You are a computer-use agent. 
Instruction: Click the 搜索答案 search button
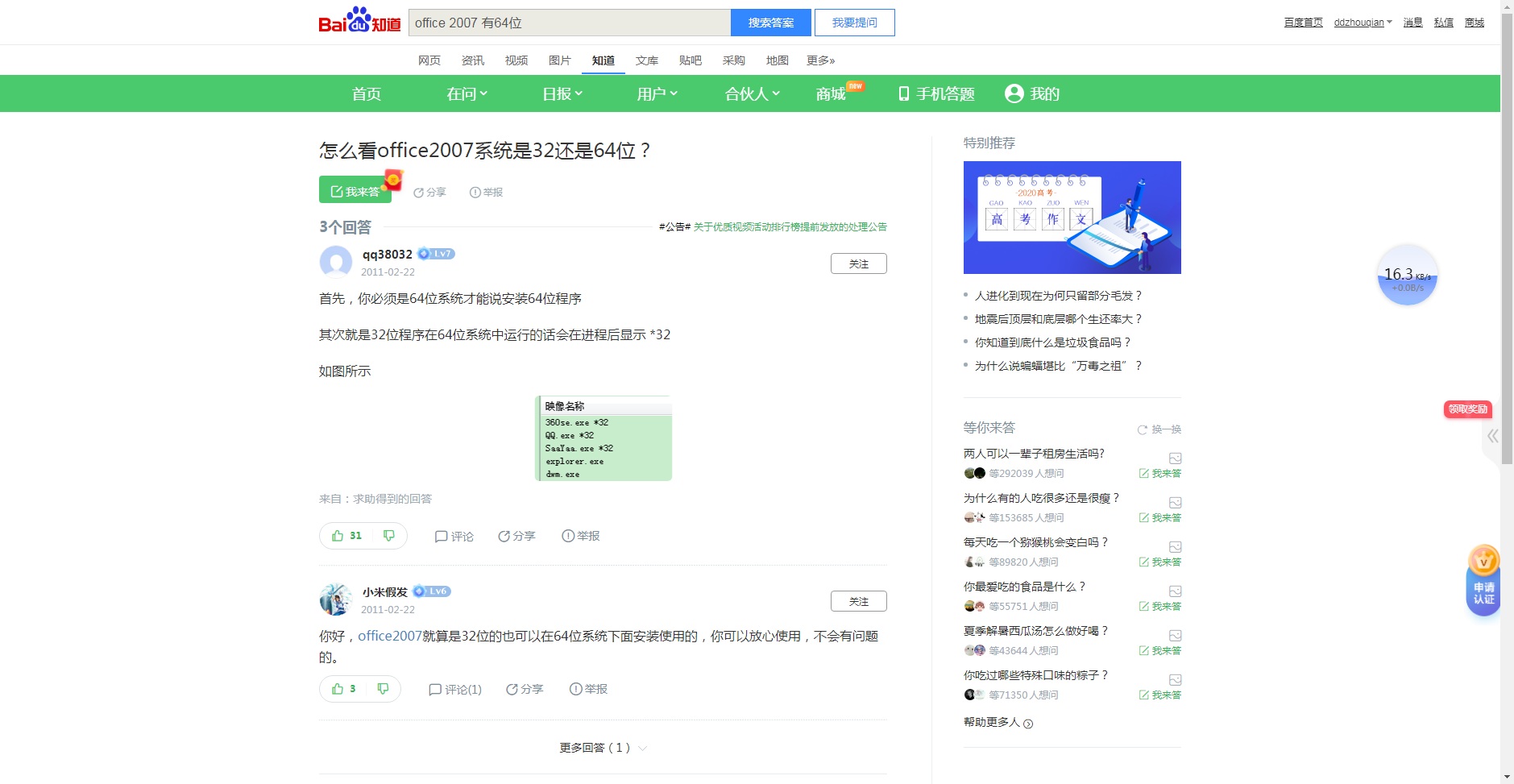coord(770,23)
